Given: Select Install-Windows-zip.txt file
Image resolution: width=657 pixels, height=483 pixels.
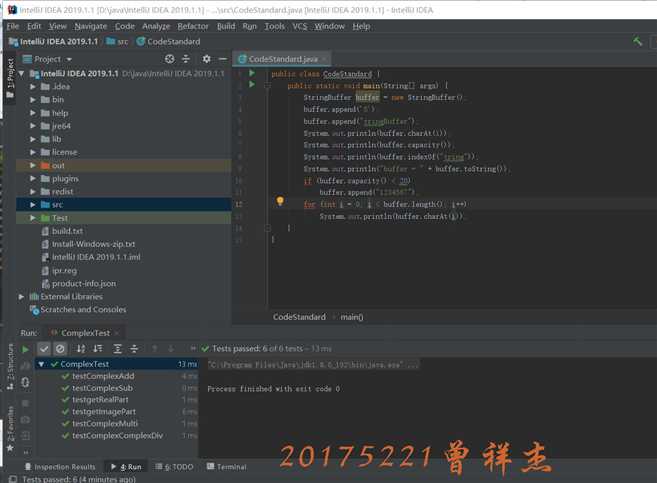Looking at the screenshot, I should (x=93, y=244).
